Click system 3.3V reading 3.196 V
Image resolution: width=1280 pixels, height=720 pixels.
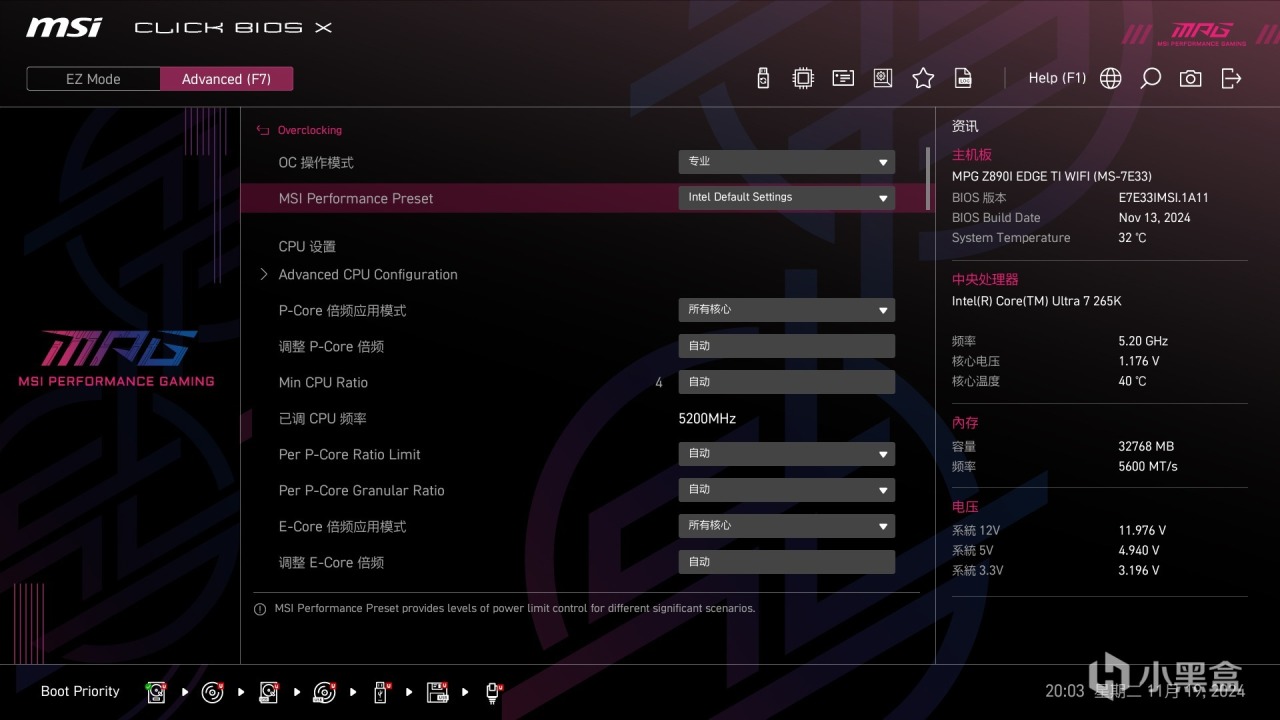(x=1139, y=570)
